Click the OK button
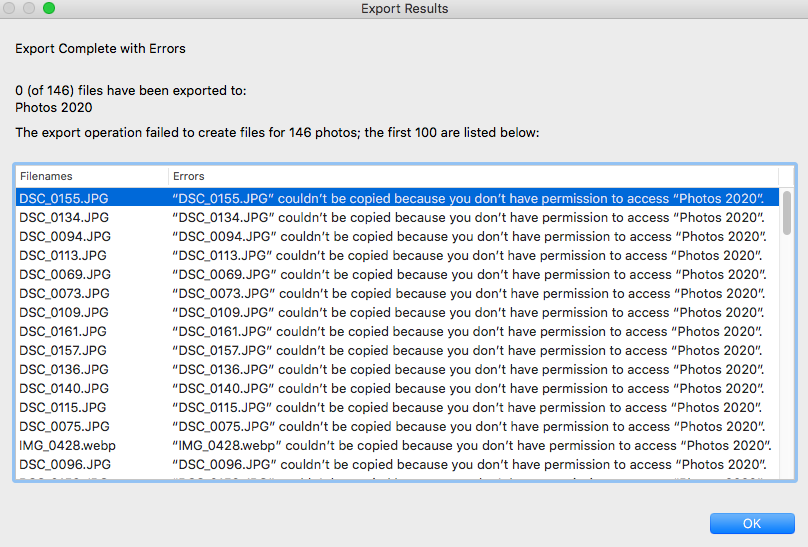 click(x=752, y=523)
